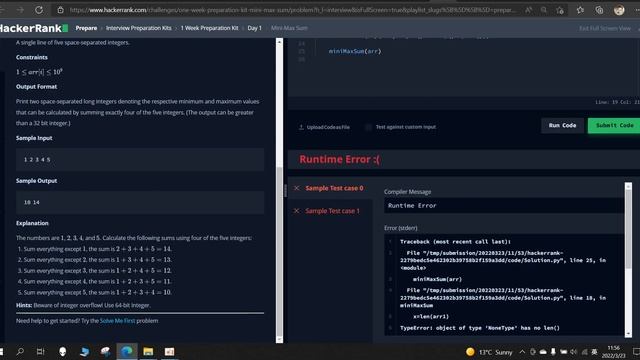640x360 pixels.
Task: Click Mini-Max Sum breadcrumb
Action: (289, 28)
